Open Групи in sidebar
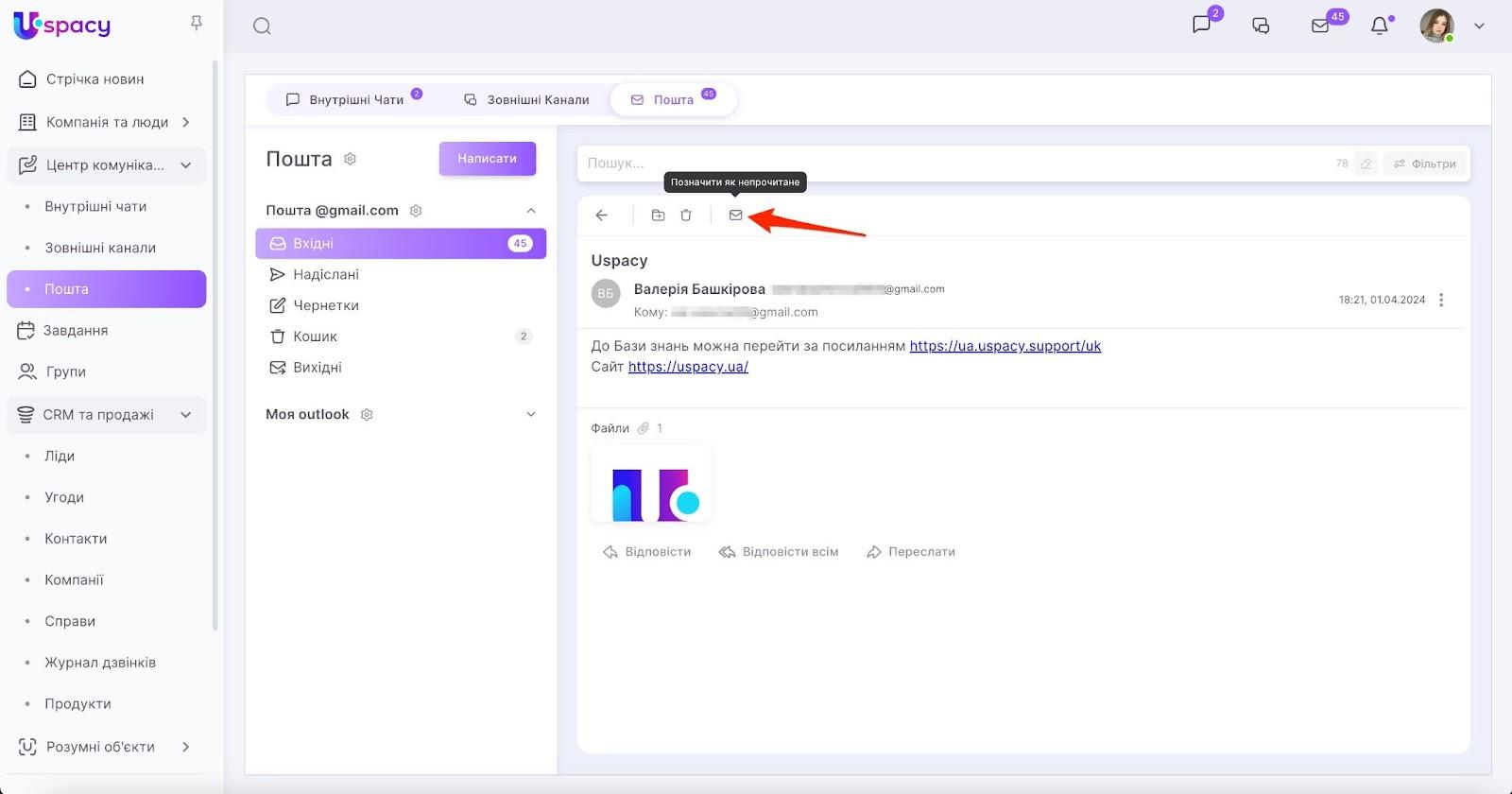Screen dimensions: 1512x794 tap(65, 372)
